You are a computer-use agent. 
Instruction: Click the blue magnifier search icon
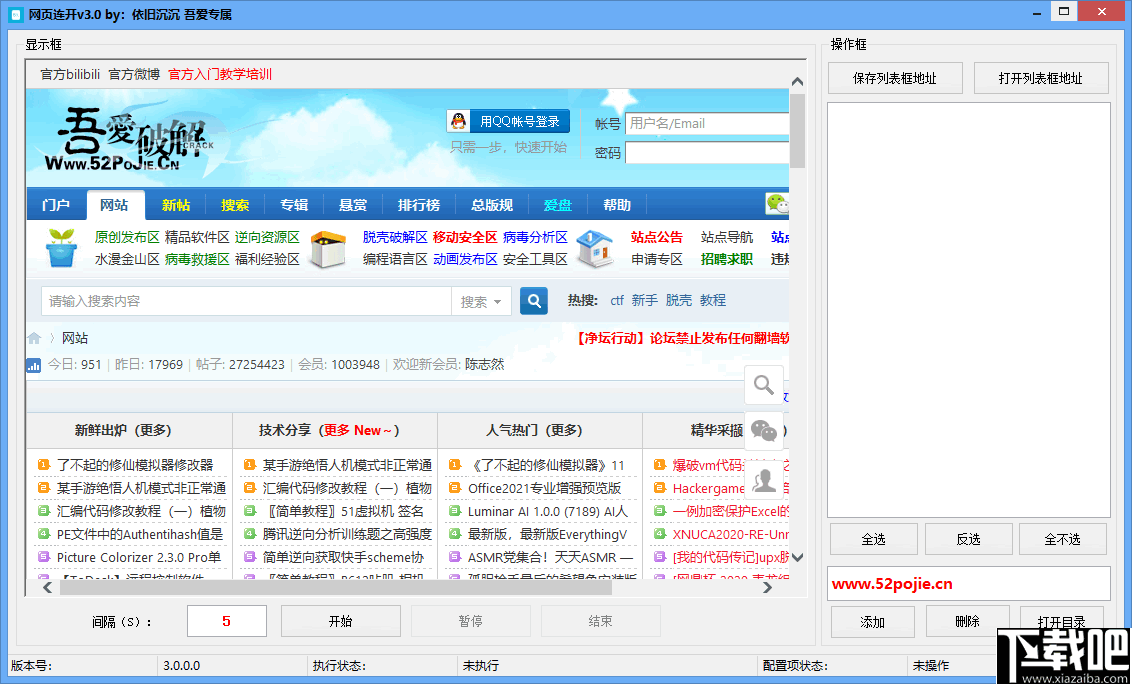pyautogui.click(x=533, y=300)
